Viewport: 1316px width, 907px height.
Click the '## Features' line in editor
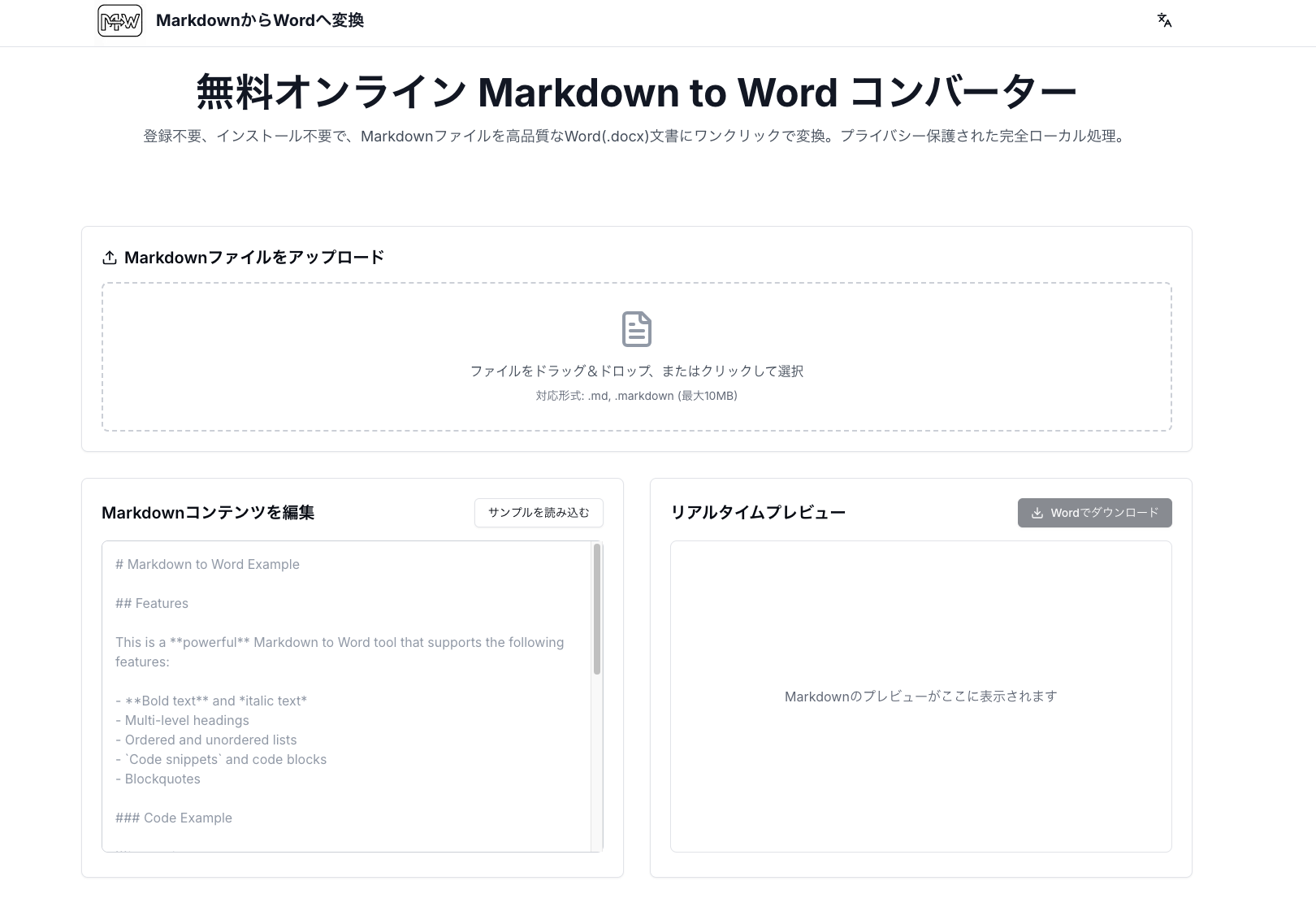[152, 603]
